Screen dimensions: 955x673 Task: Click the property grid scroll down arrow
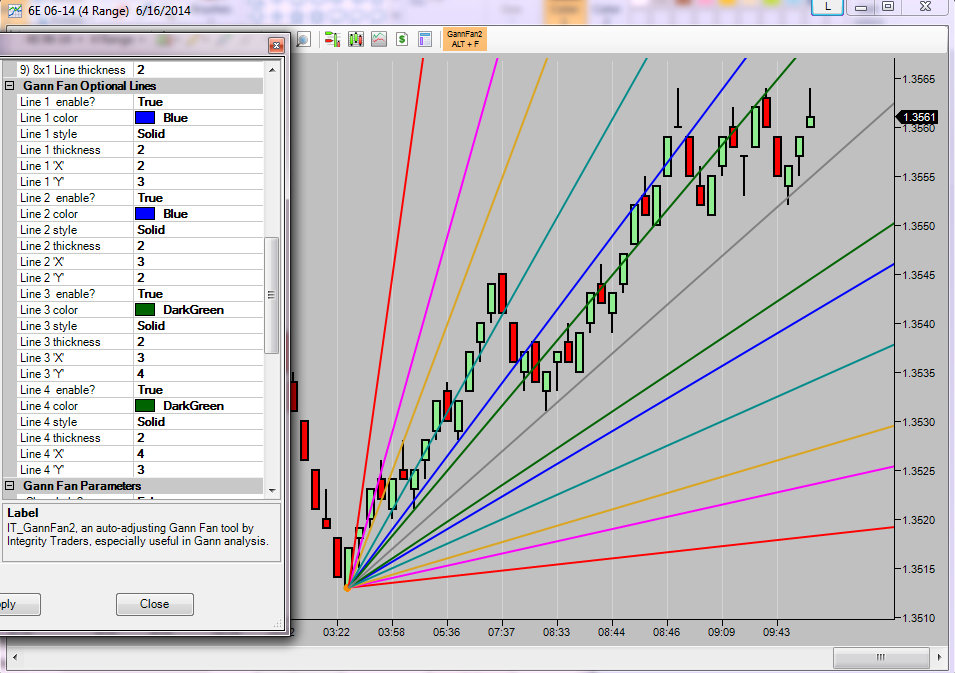pos(272,490)
